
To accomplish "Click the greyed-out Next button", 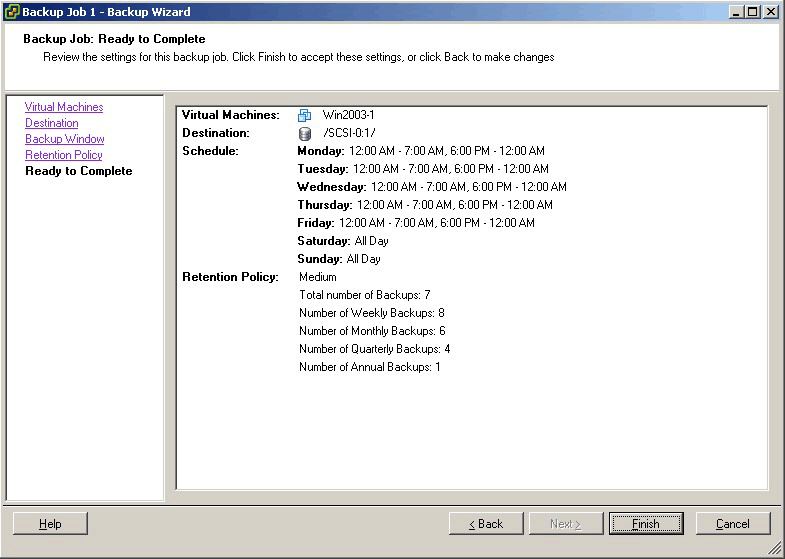I will pyautogui.click(x=566, y=524).
